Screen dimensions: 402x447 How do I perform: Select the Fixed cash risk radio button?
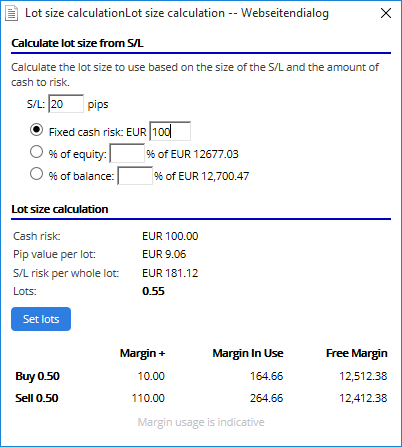pyautogui.click(x=36, y=130)
